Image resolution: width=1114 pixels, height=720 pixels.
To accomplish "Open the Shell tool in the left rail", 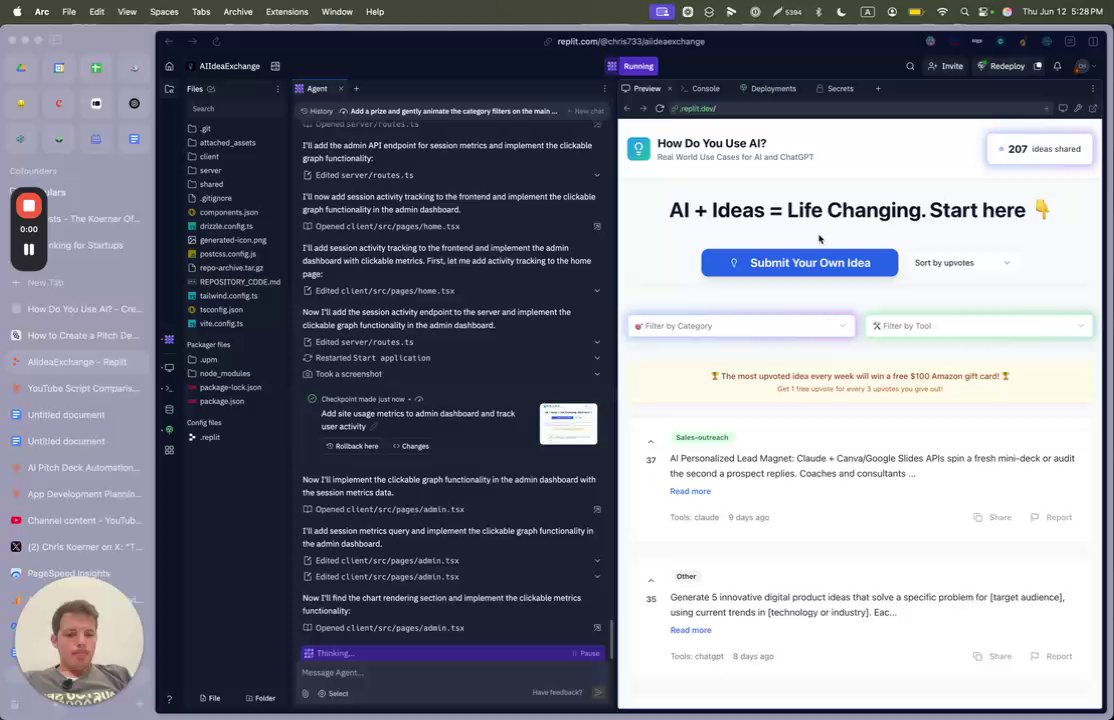I will pos(169,388).
